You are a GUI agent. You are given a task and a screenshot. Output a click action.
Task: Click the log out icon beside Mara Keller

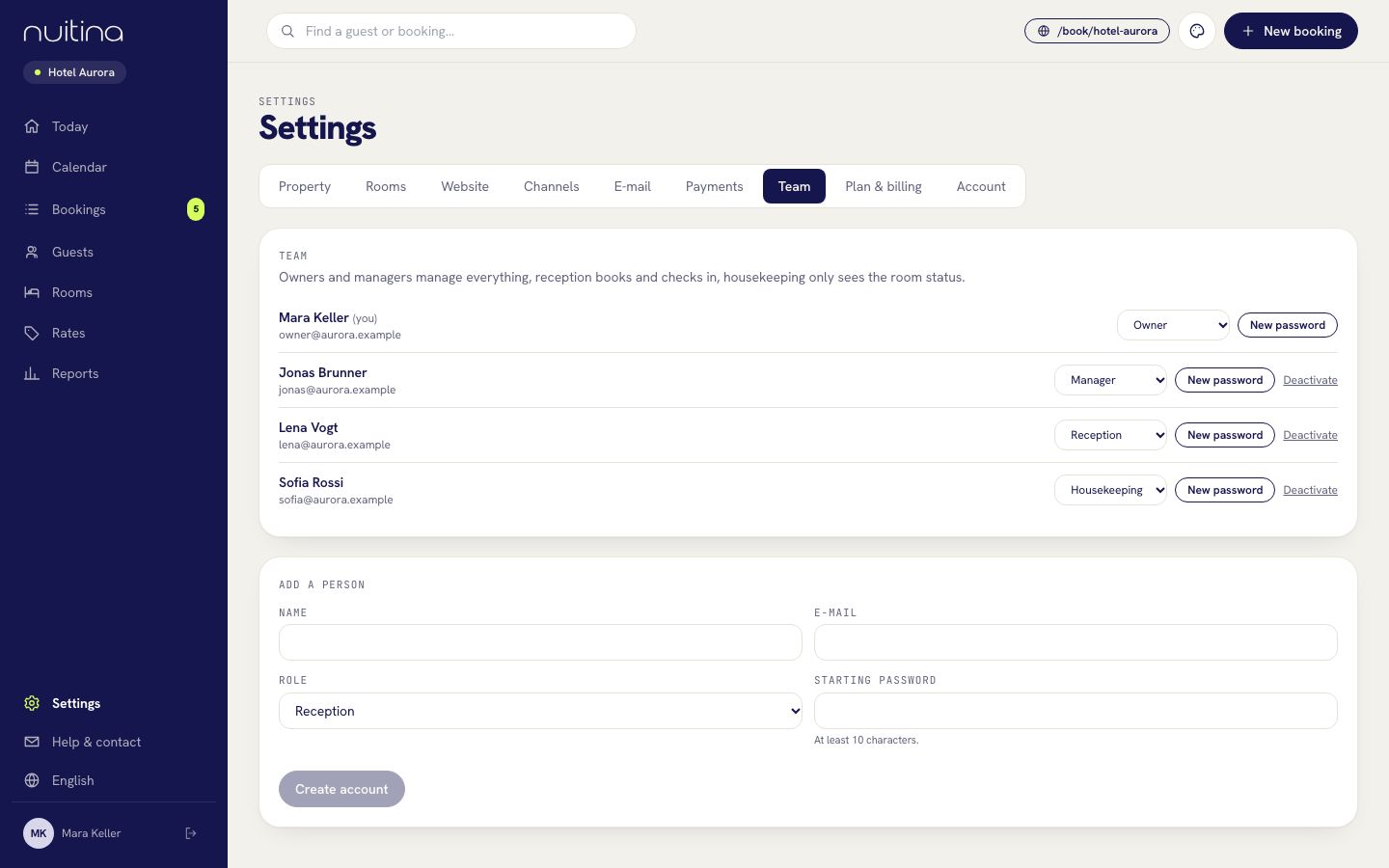pos(191,833)
